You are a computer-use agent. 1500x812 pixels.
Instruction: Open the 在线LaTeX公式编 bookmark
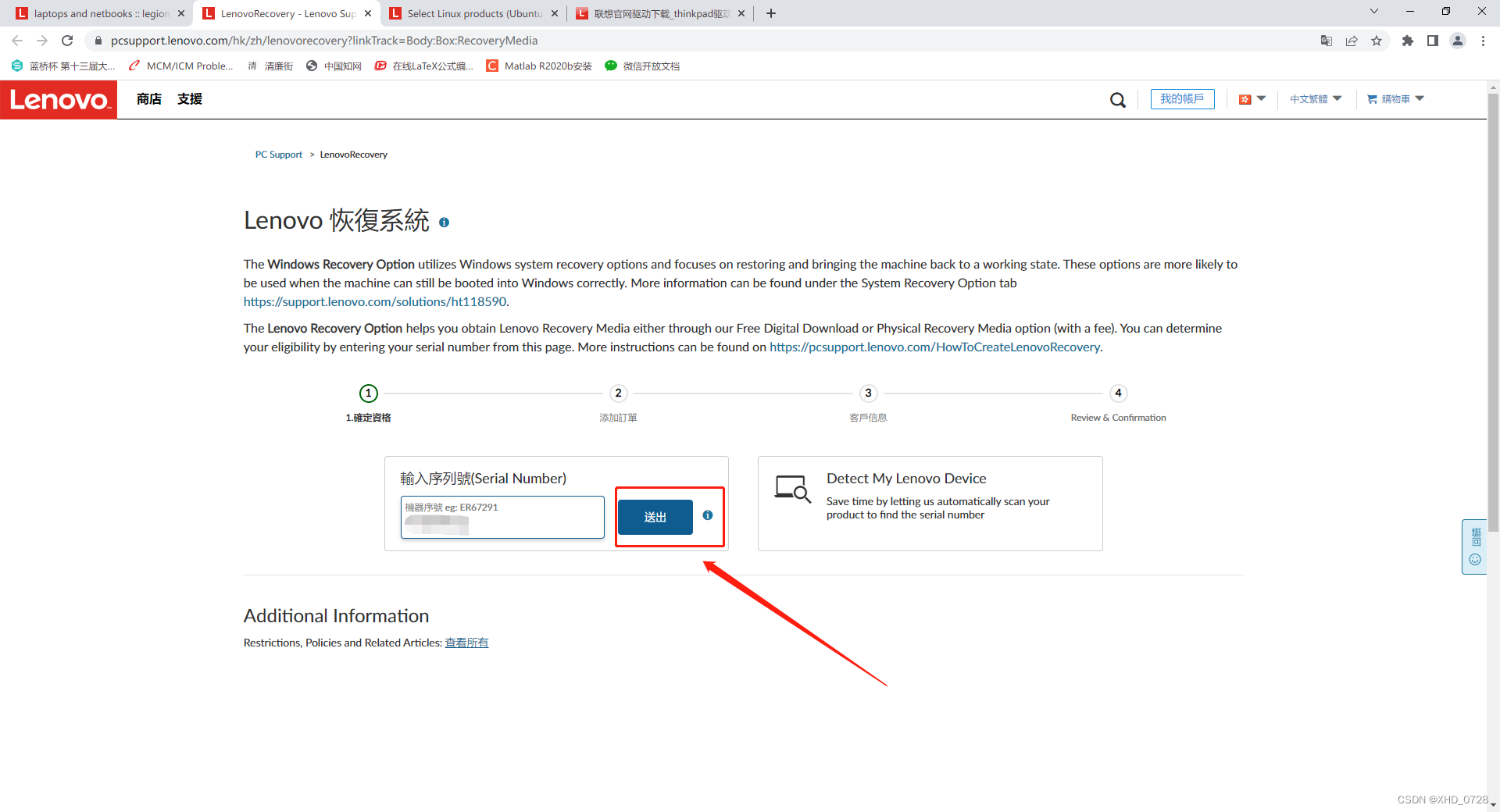424,66
